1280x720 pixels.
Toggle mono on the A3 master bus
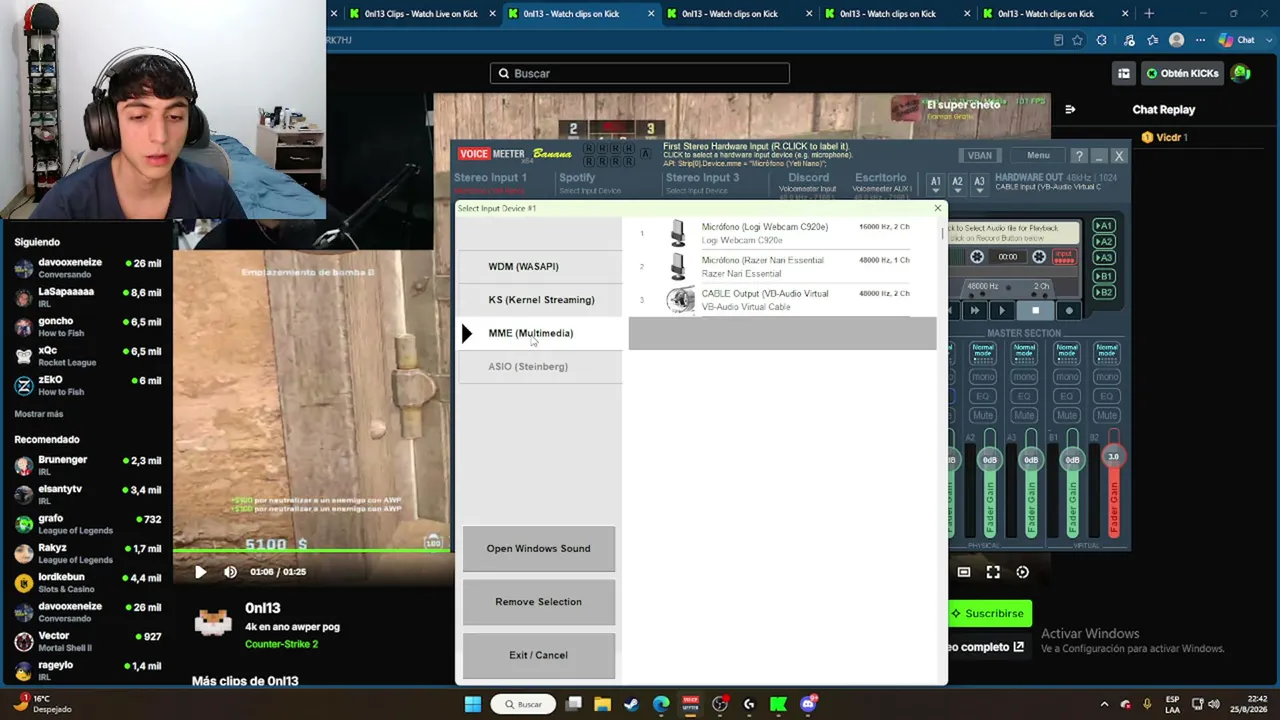point(1024,377)
